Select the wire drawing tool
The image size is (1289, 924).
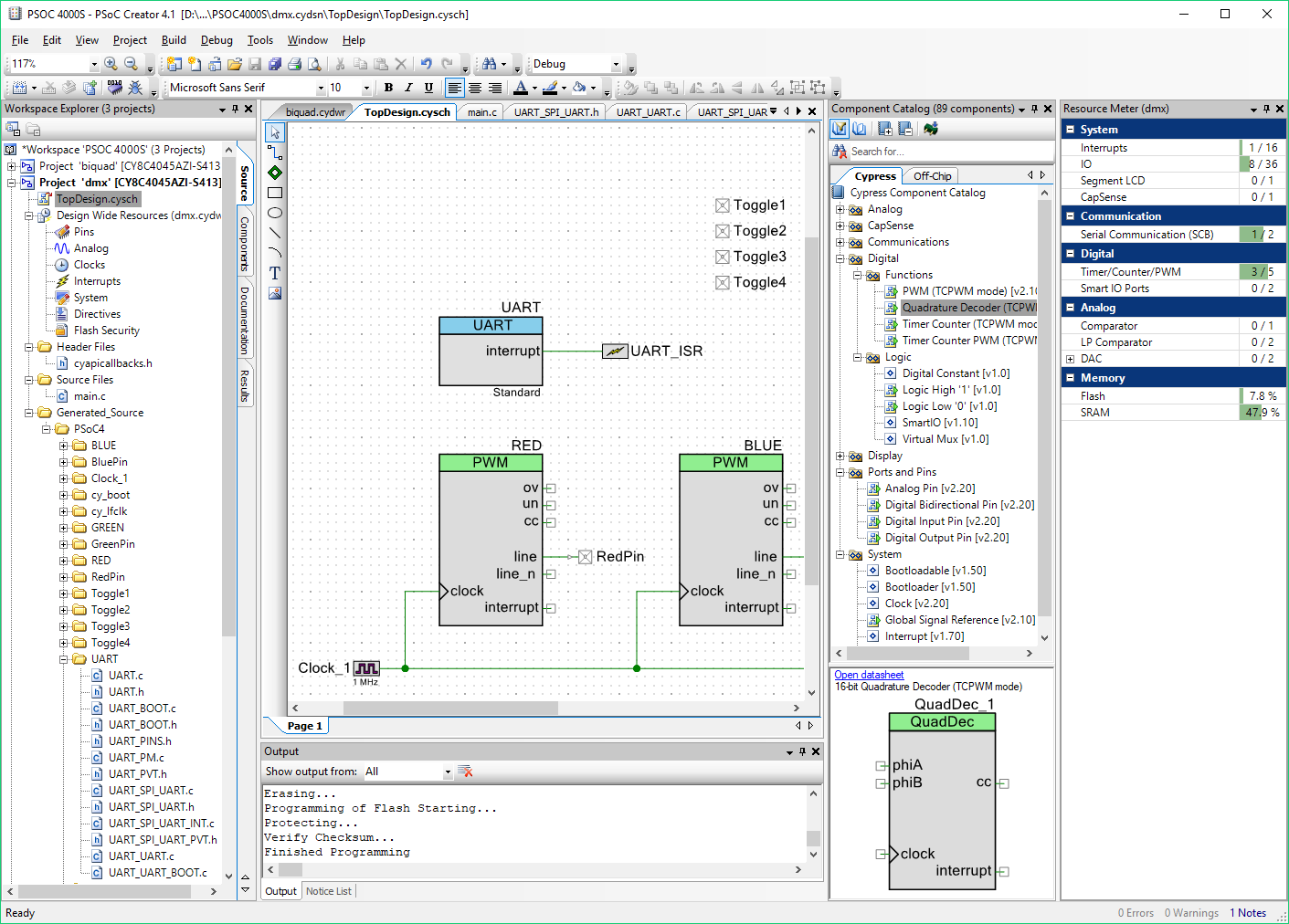[275, 152]
